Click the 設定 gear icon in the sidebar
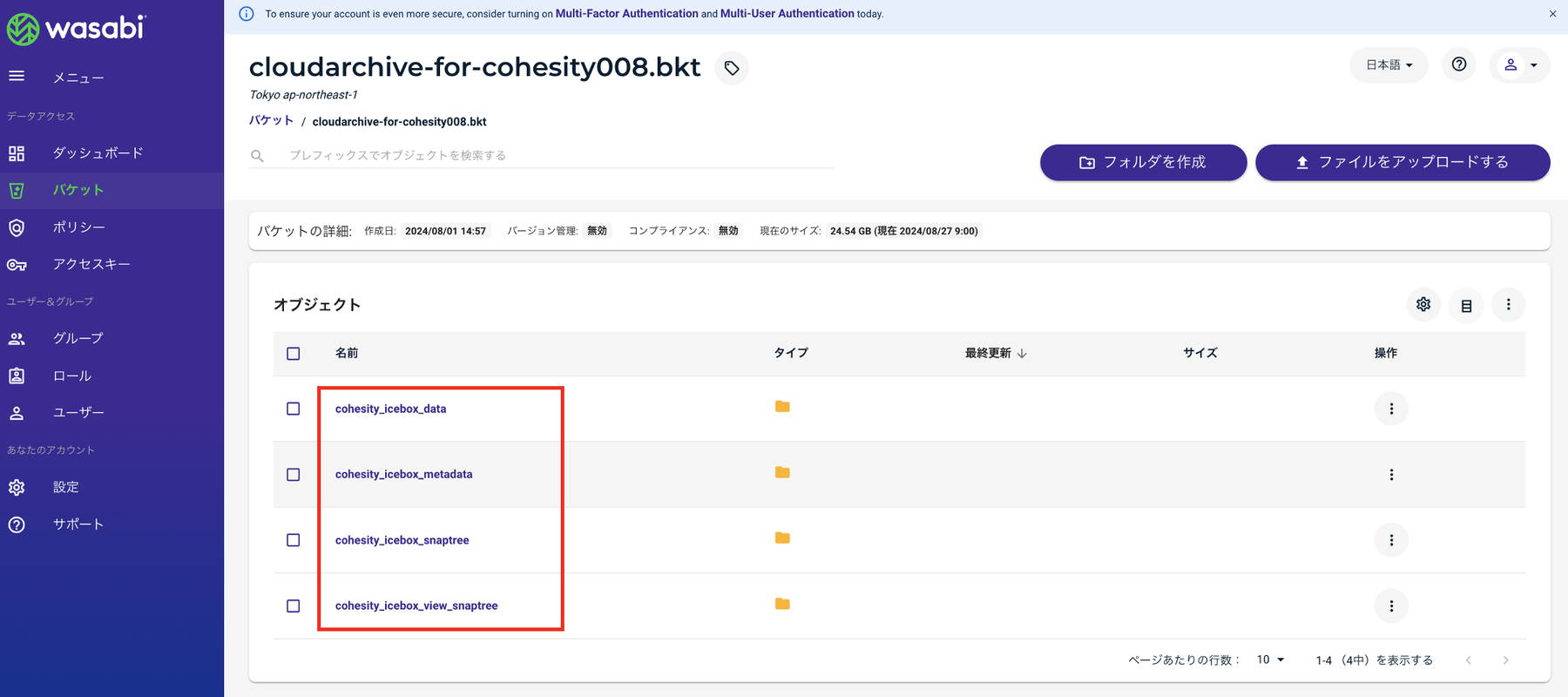Screen dimensions: 1568x697 click(17, 487)
